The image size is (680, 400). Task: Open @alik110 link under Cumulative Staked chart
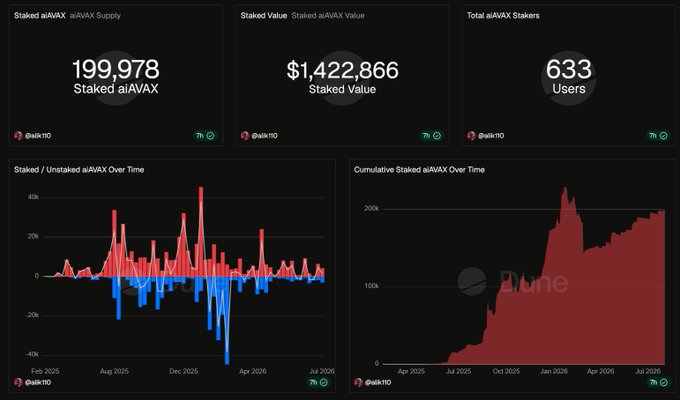click(x=378, y=382)
